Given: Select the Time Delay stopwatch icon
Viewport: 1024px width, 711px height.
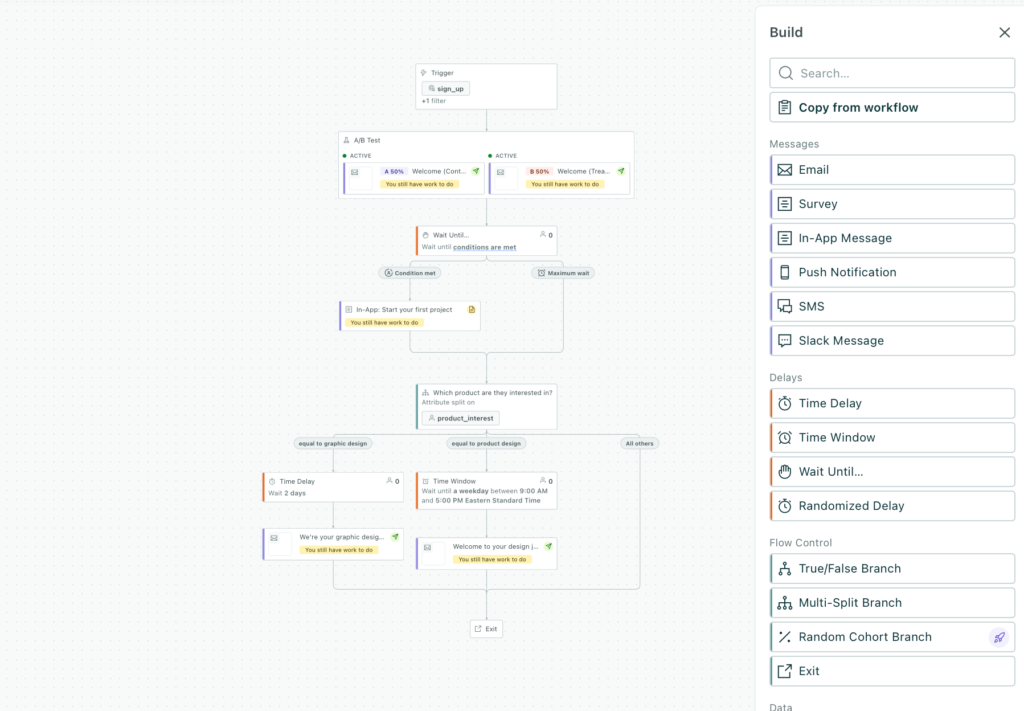Looking at the screenshot, I should click(x=787, y=403).
